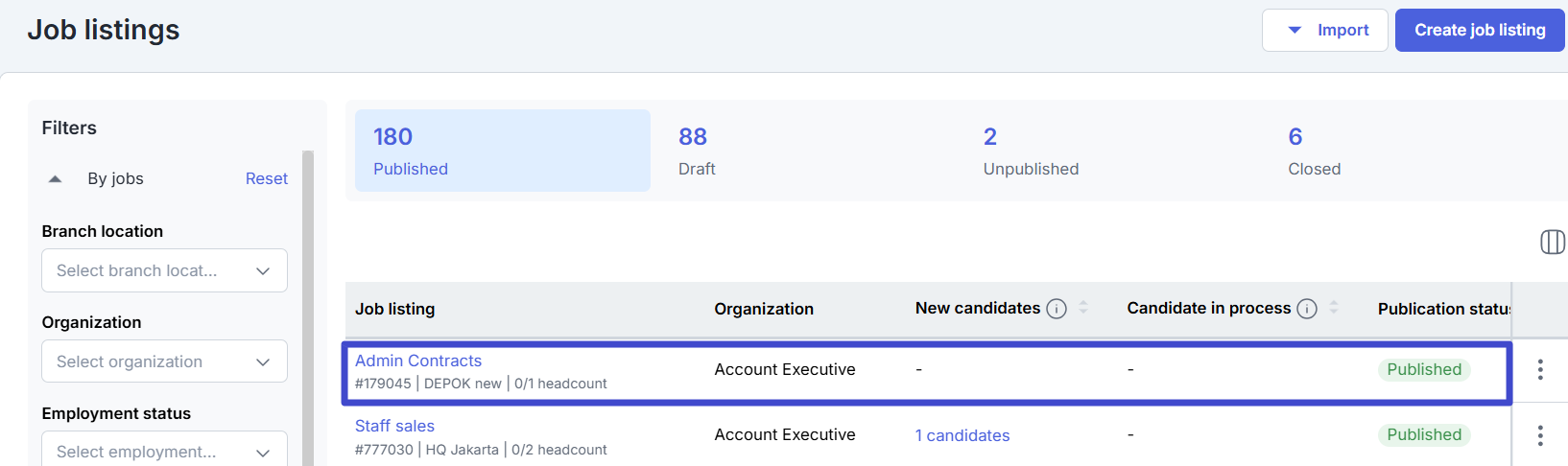Image resolution: width=1568 pixels, height=466 pixels.
Task: Sort by Candidate in process arrows
Action: point(1334,308)
